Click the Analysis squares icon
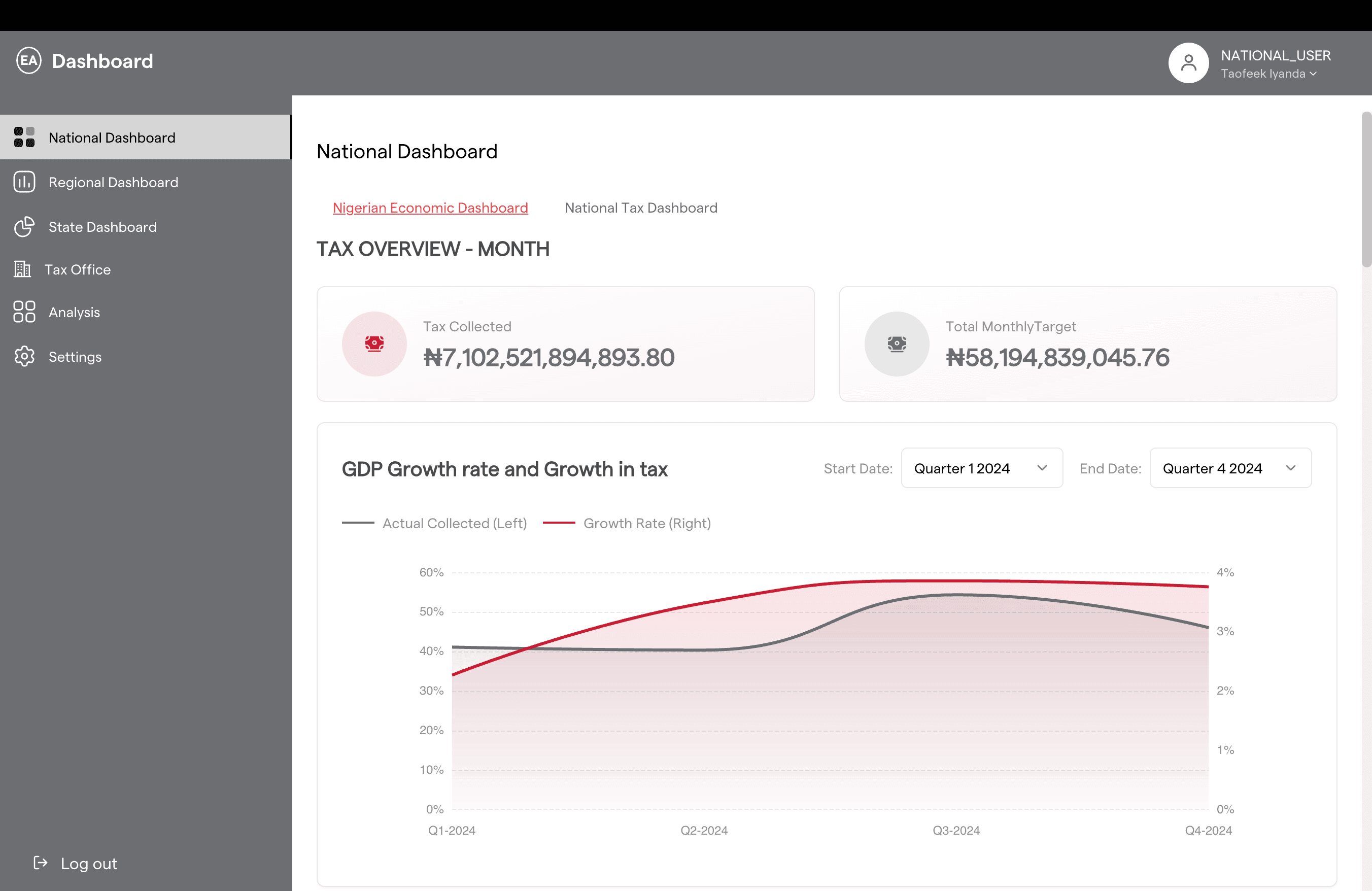The image size is (1372, 891). coord(24,312)
